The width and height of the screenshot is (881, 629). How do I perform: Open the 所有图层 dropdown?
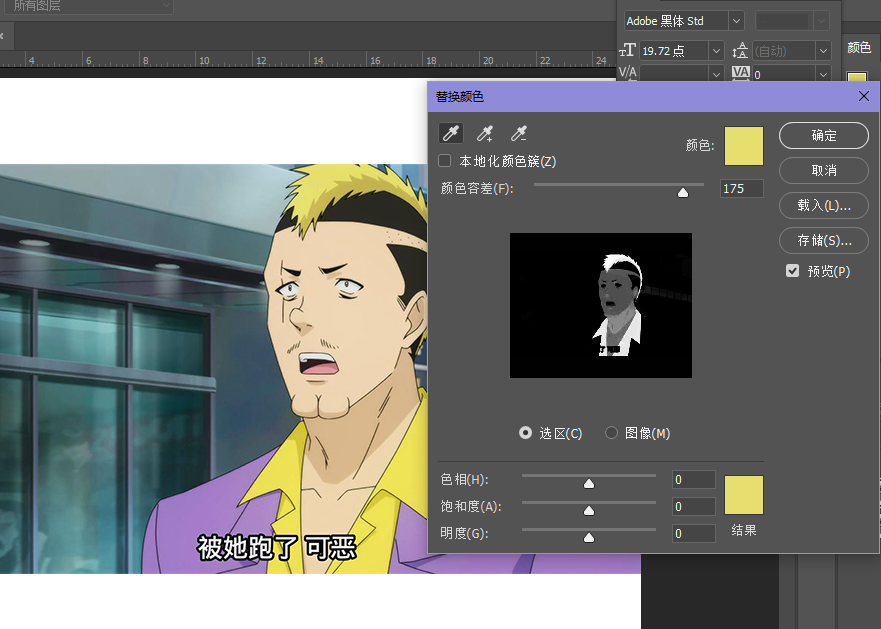[x=87, y=6]
